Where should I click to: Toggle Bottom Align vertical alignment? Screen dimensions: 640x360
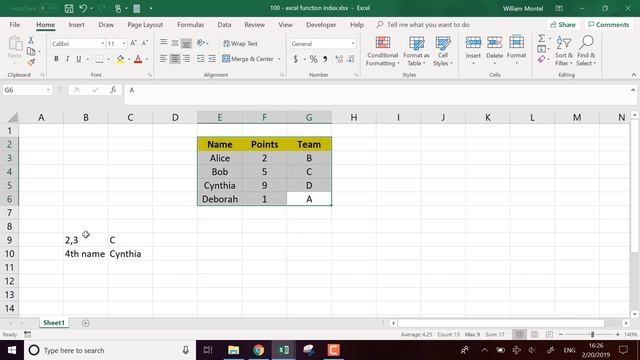tap(186, 43)
